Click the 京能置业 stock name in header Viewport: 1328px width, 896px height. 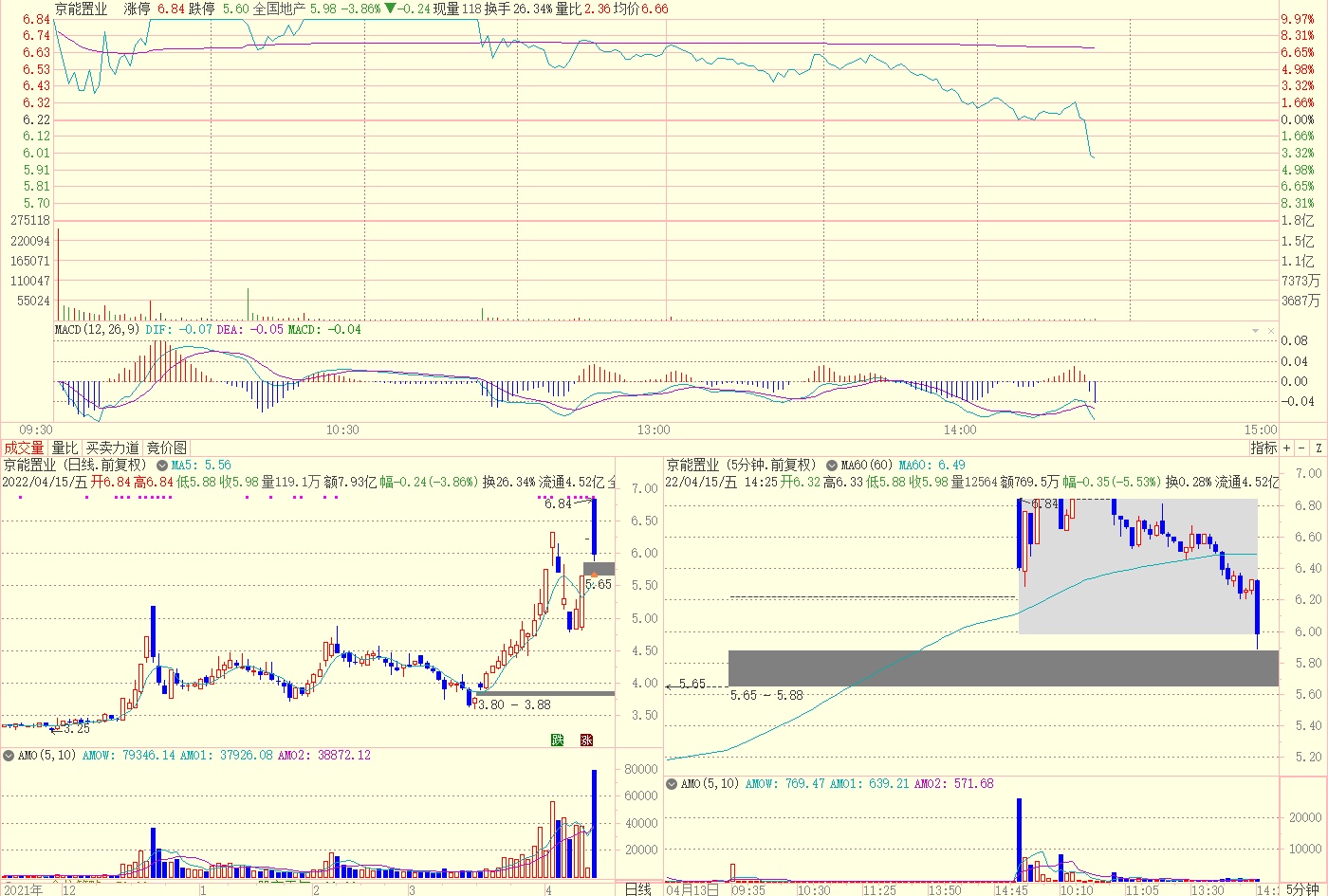tap(81, 9)
